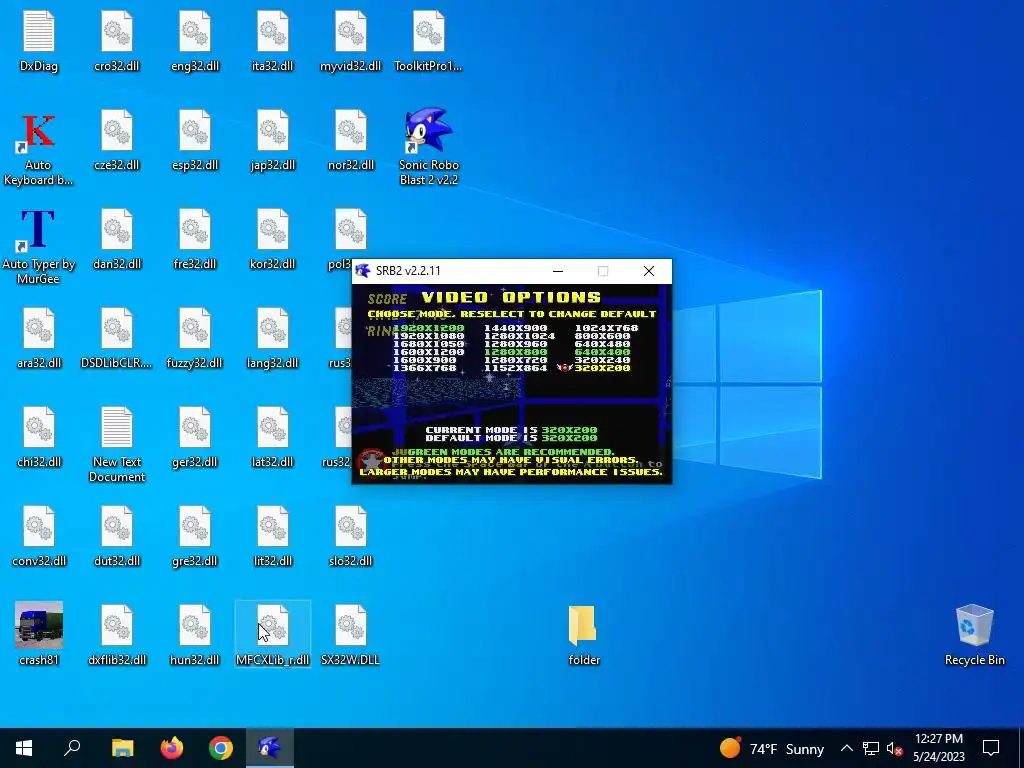The height and width of the screenshot is (768, 1024).
Task: Open the Auto Keyboard shortcut icon
Action: tap(39, 131)
